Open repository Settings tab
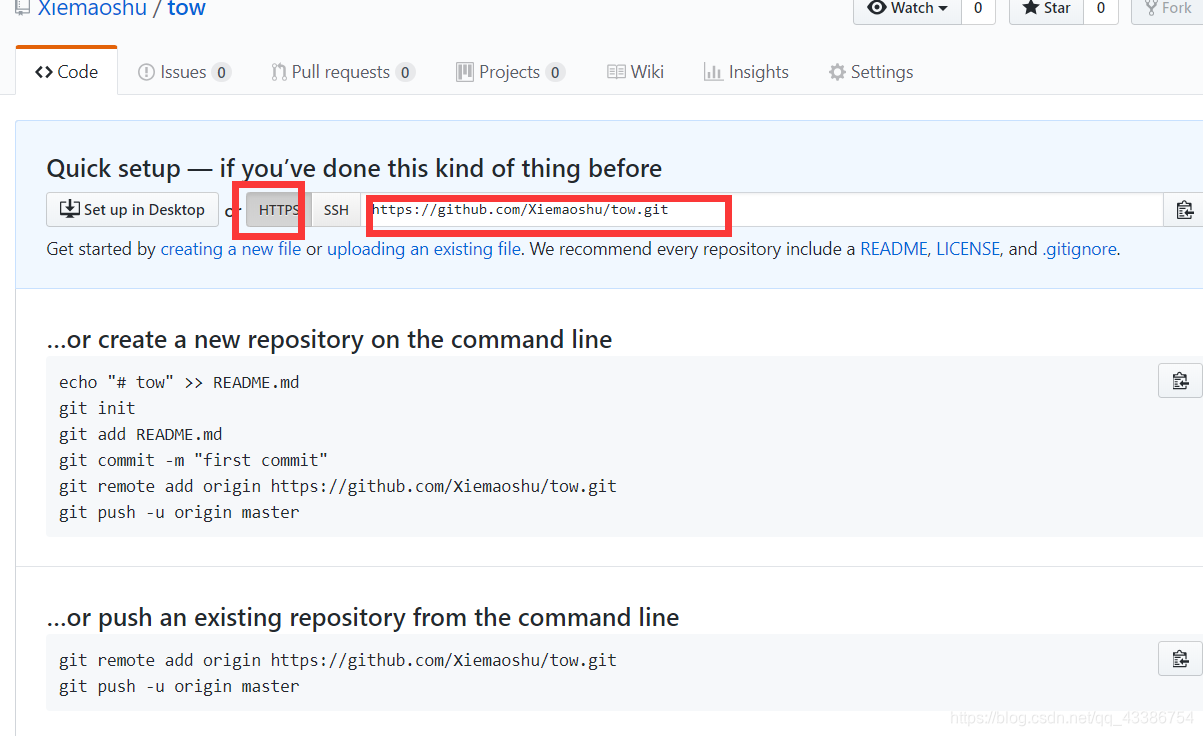Screen dimensions: 1203x736 point(870,72)
